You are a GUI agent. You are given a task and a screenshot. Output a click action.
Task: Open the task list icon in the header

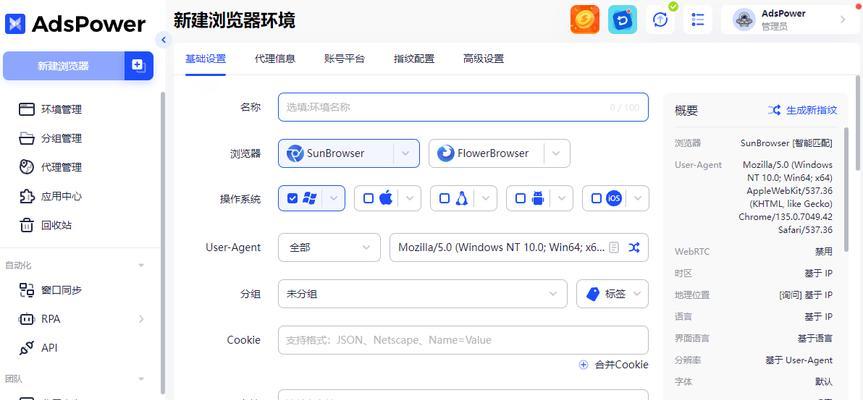698,20
